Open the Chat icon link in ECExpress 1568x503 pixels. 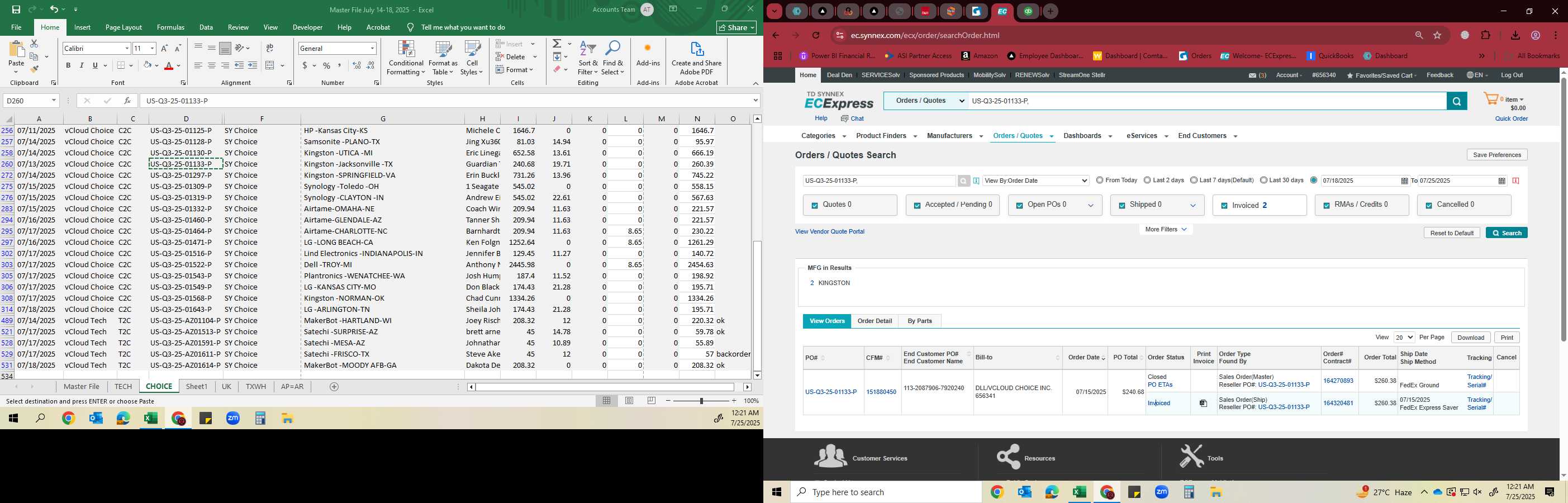point(852,118)
